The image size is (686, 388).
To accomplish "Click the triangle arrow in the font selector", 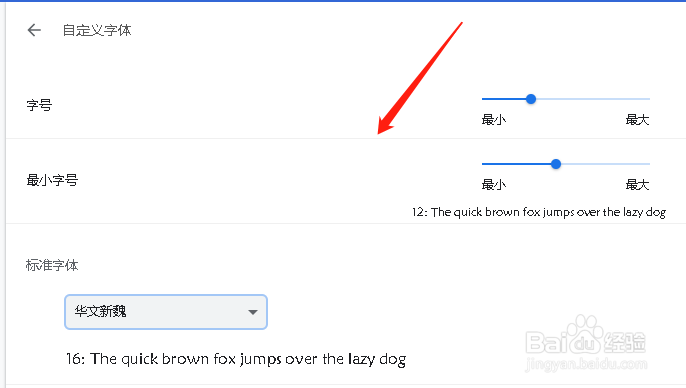I will click(x=252, y=312).
